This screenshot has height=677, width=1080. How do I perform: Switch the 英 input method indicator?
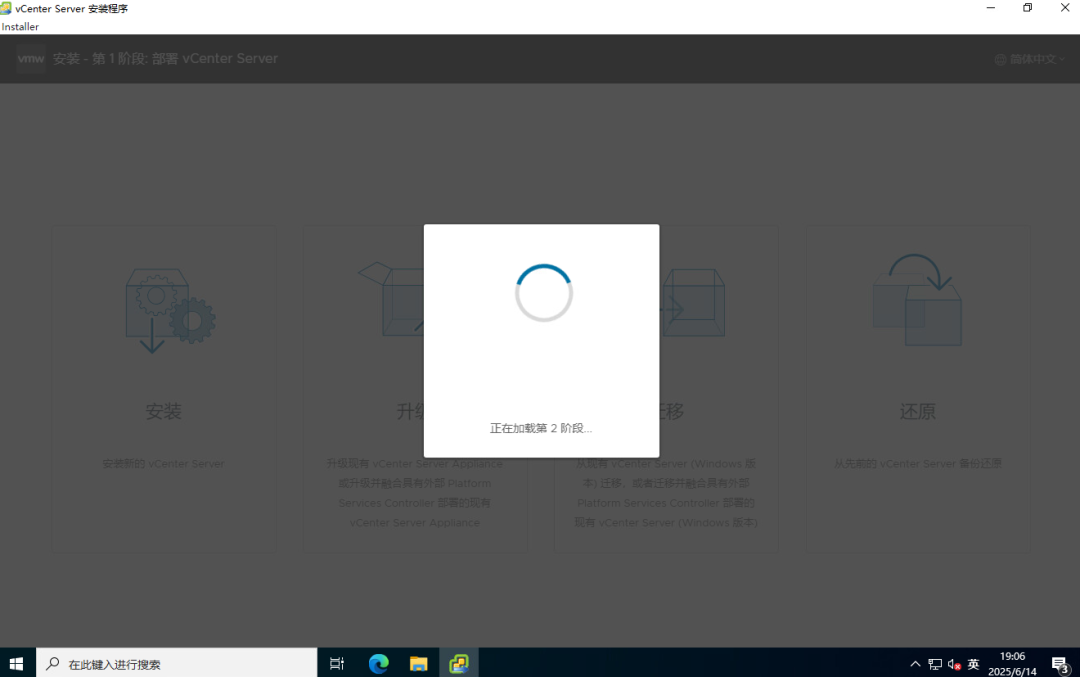pos(973,664)
